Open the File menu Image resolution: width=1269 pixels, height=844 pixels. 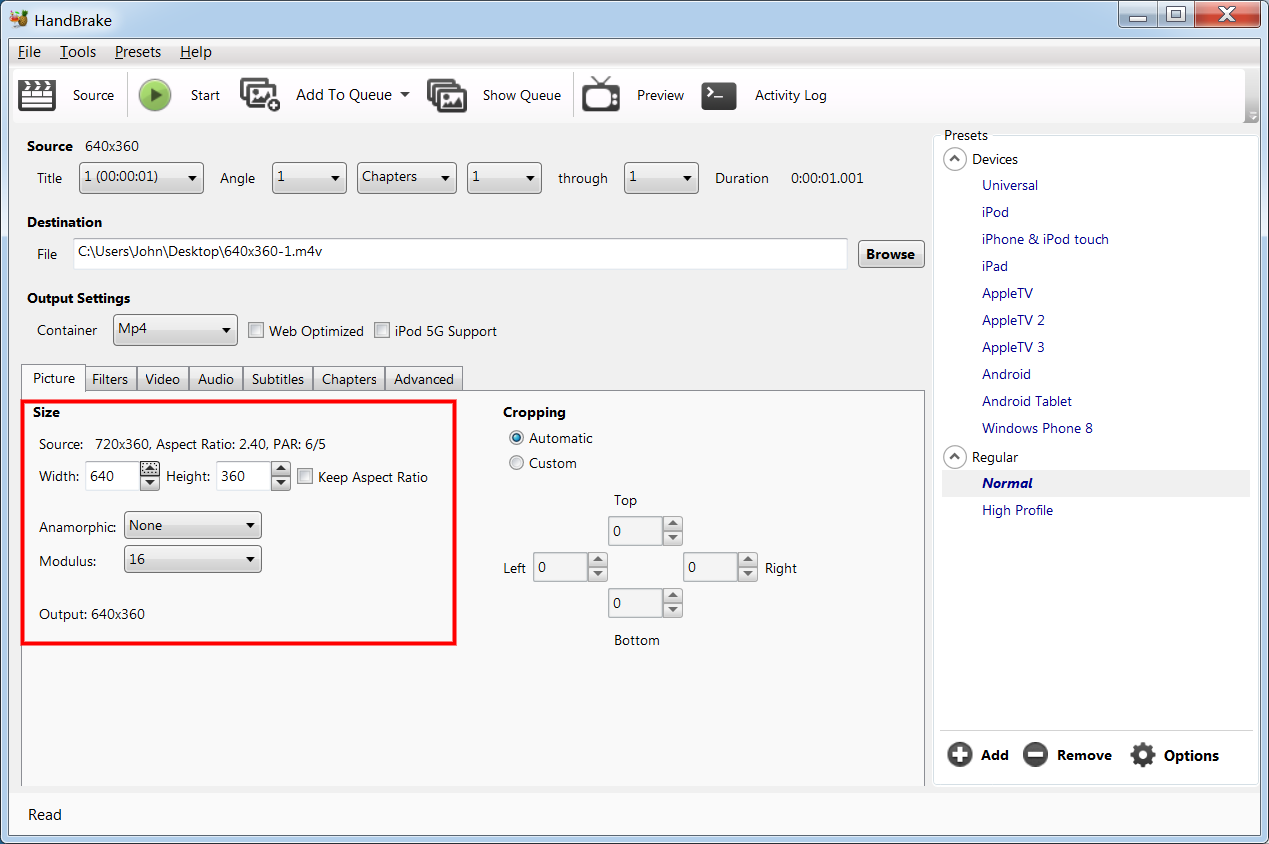pos(29,52)
